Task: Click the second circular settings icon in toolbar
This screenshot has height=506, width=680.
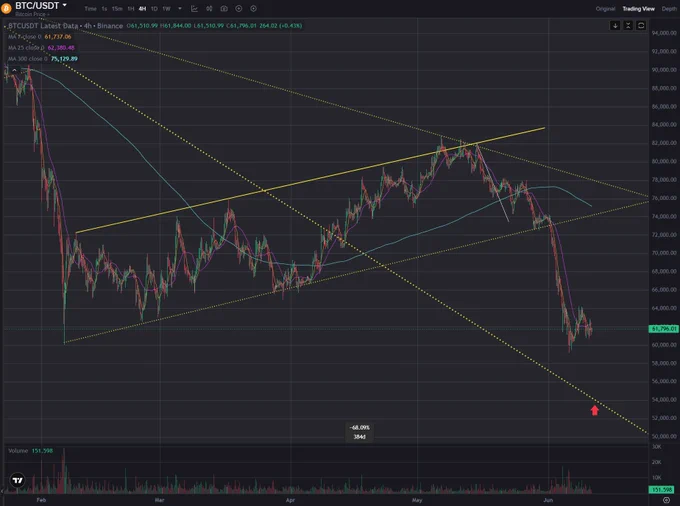Action: click(x=253, y=9)
